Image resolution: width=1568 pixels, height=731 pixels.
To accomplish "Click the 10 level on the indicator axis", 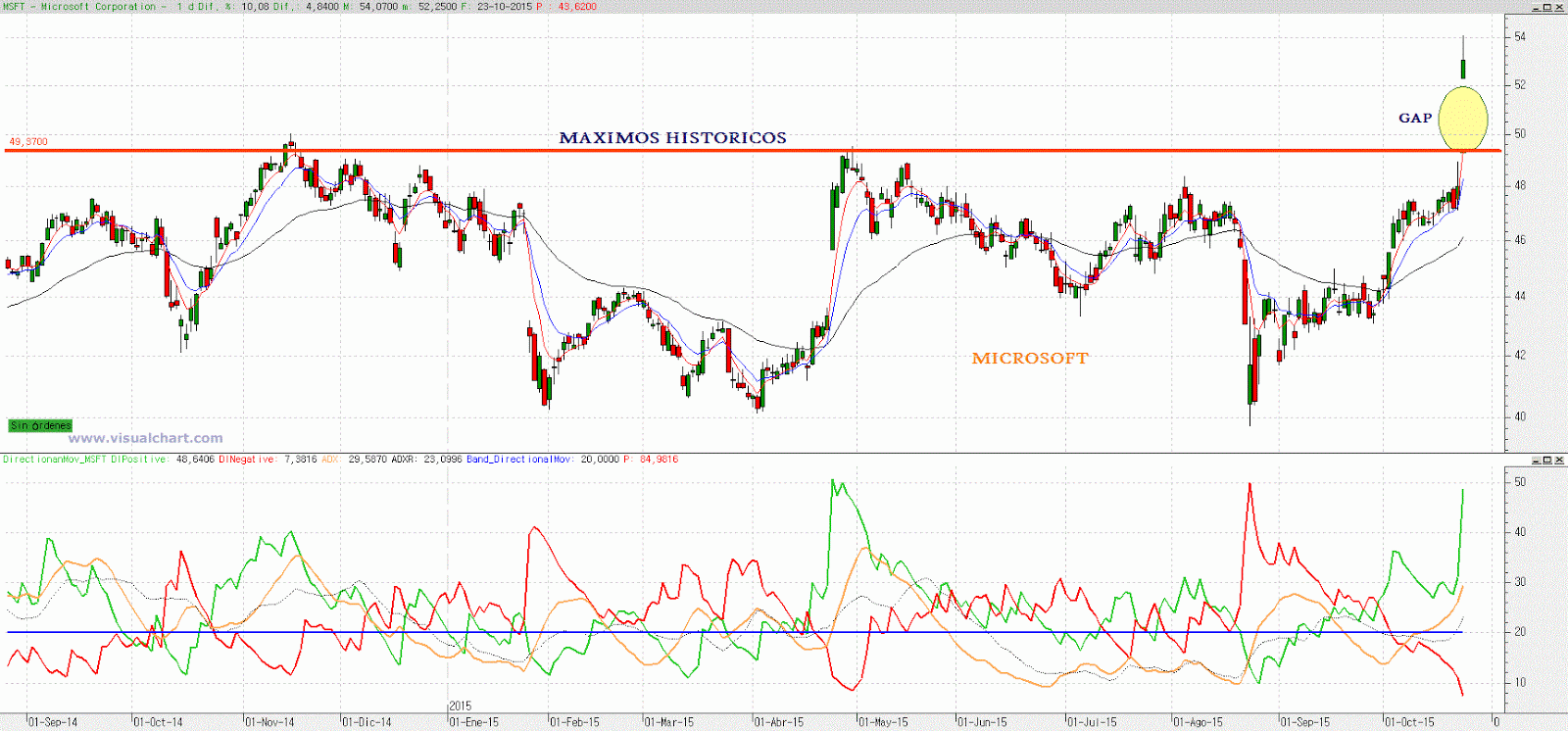I will [x=1520, y=683].
